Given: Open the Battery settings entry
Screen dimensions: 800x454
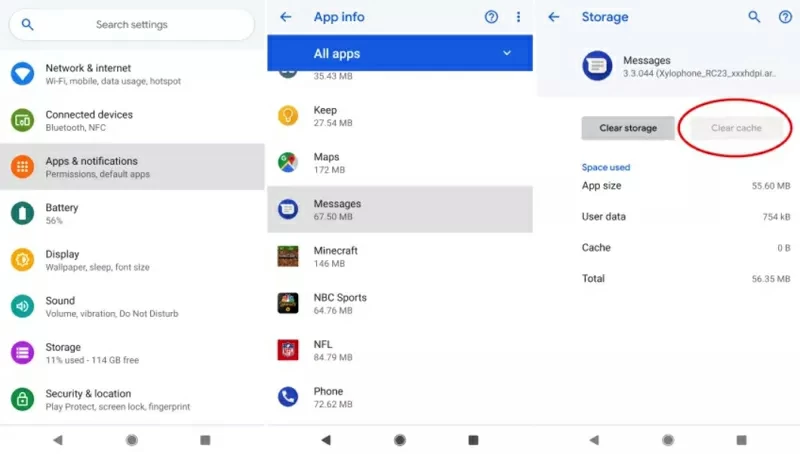Looking at the screenshot, I should (x=132, y=213).
